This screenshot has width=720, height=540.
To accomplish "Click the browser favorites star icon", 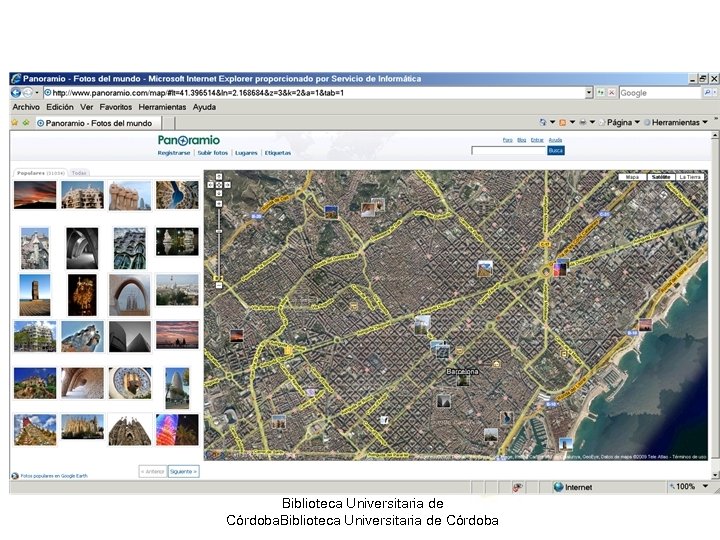I will 14,123.
